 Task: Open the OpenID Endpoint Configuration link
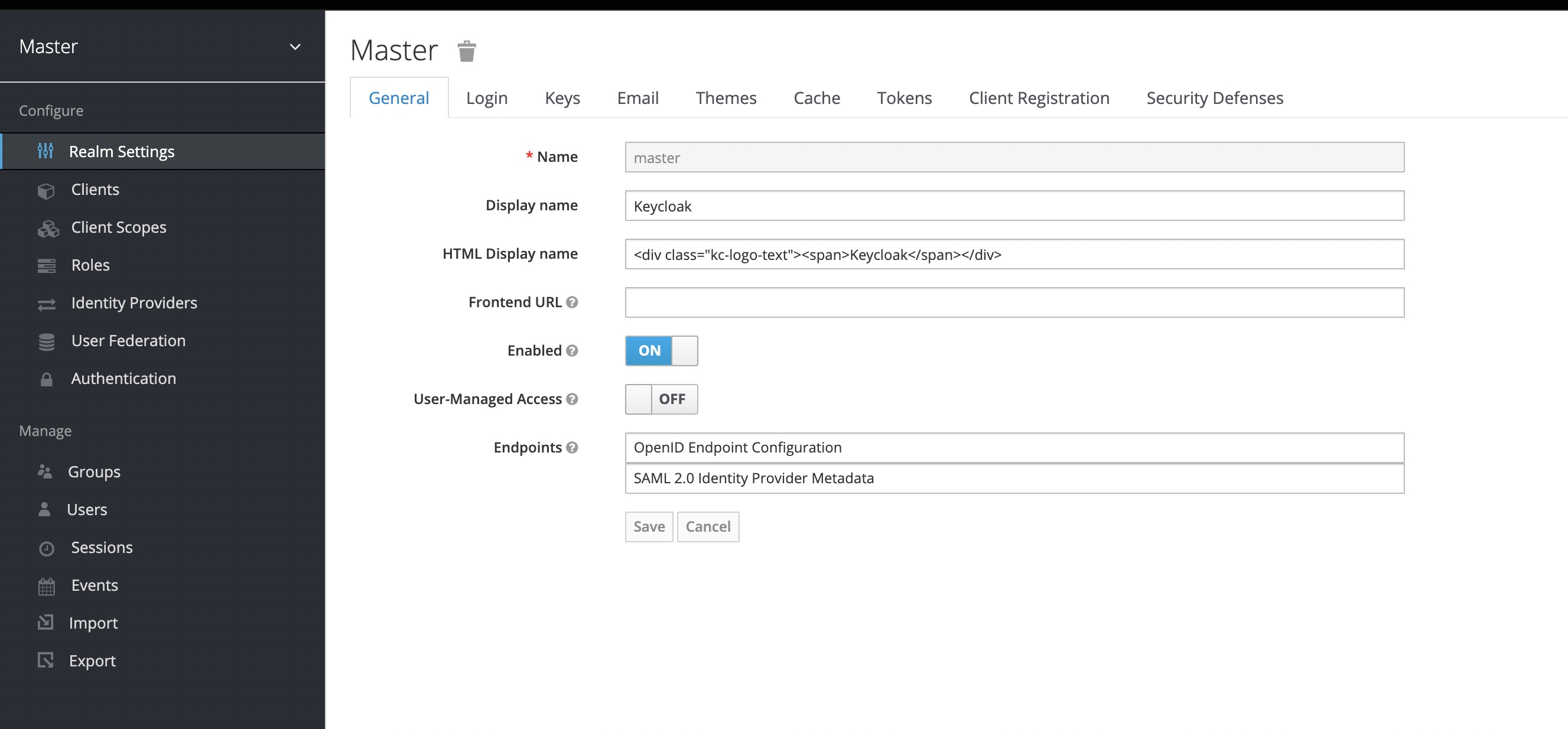point(737,447)
